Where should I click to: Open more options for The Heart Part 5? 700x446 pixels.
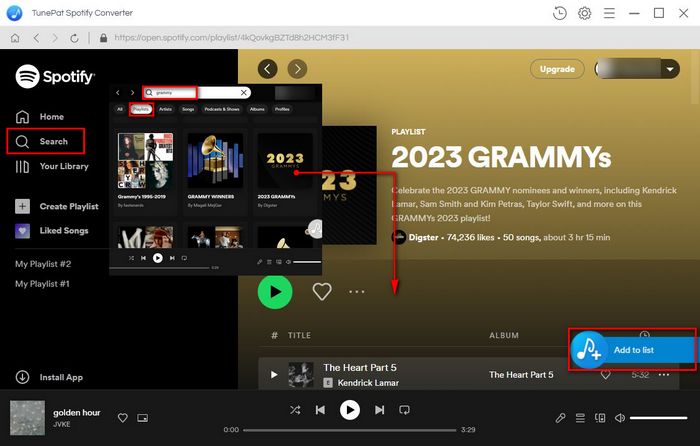click(x=664, y=375)
